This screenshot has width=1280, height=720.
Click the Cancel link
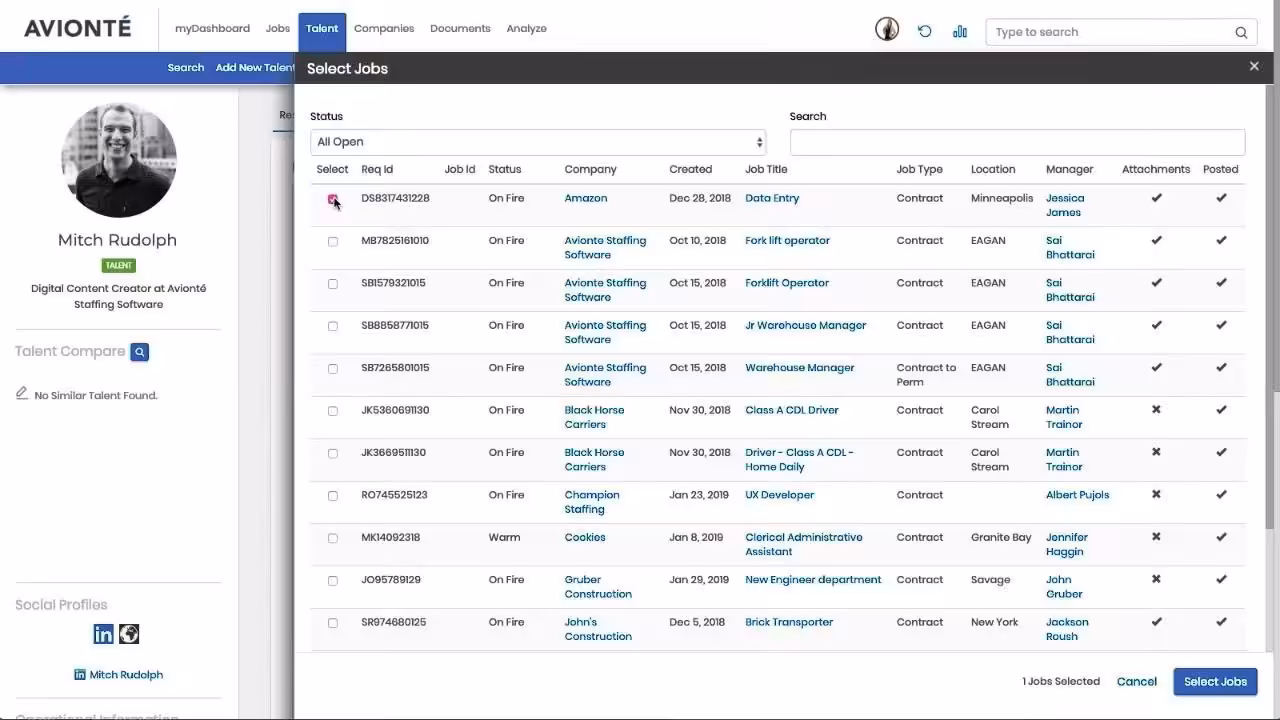coord(1137,681)
